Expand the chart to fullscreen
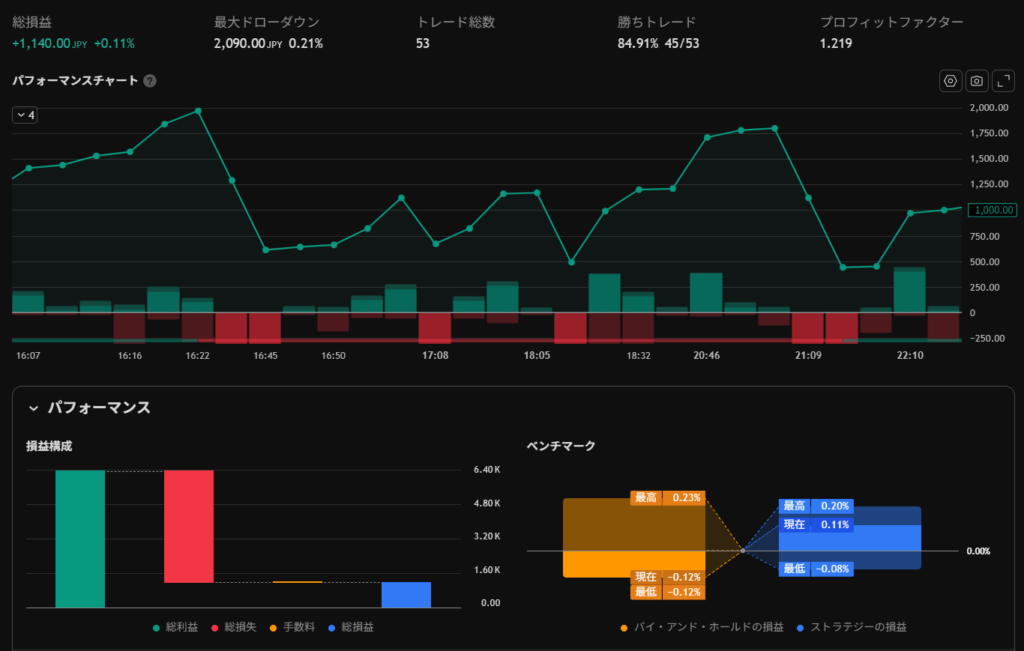The image size is (1024, 651). (1002, 81)
